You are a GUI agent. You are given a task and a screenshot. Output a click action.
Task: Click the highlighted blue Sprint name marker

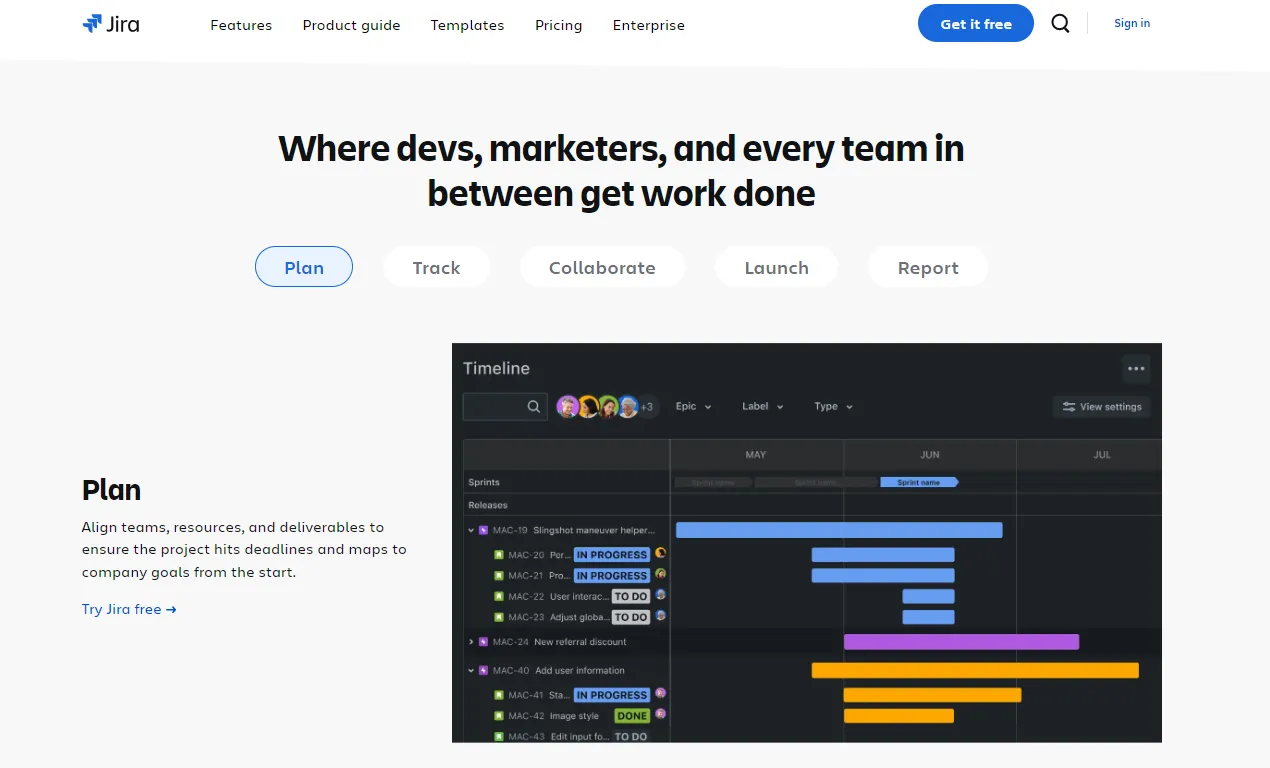point(919,482)
